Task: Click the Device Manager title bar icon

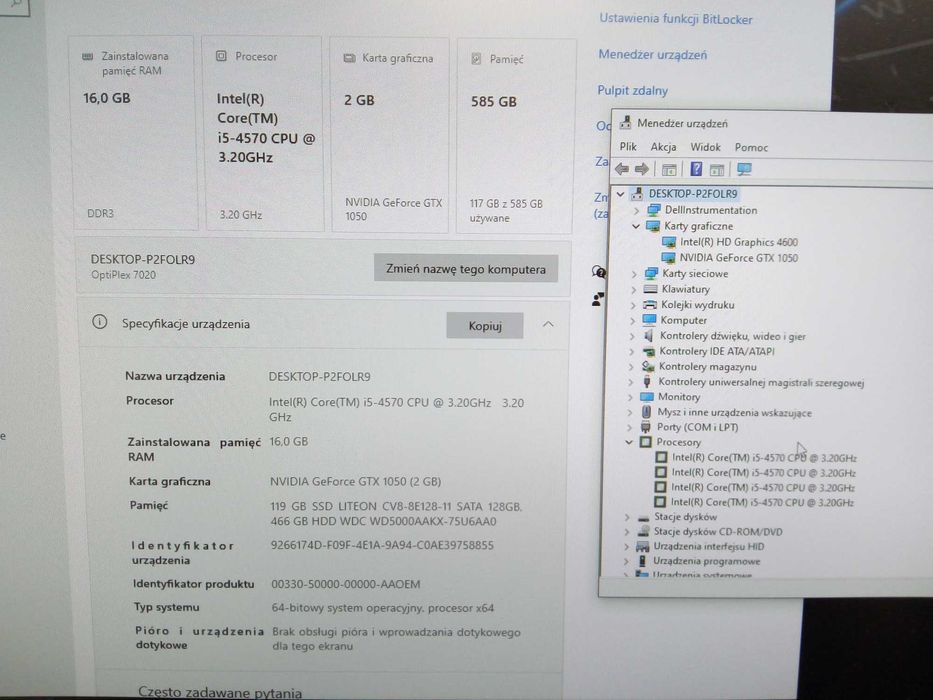Action: click(625, 123)
